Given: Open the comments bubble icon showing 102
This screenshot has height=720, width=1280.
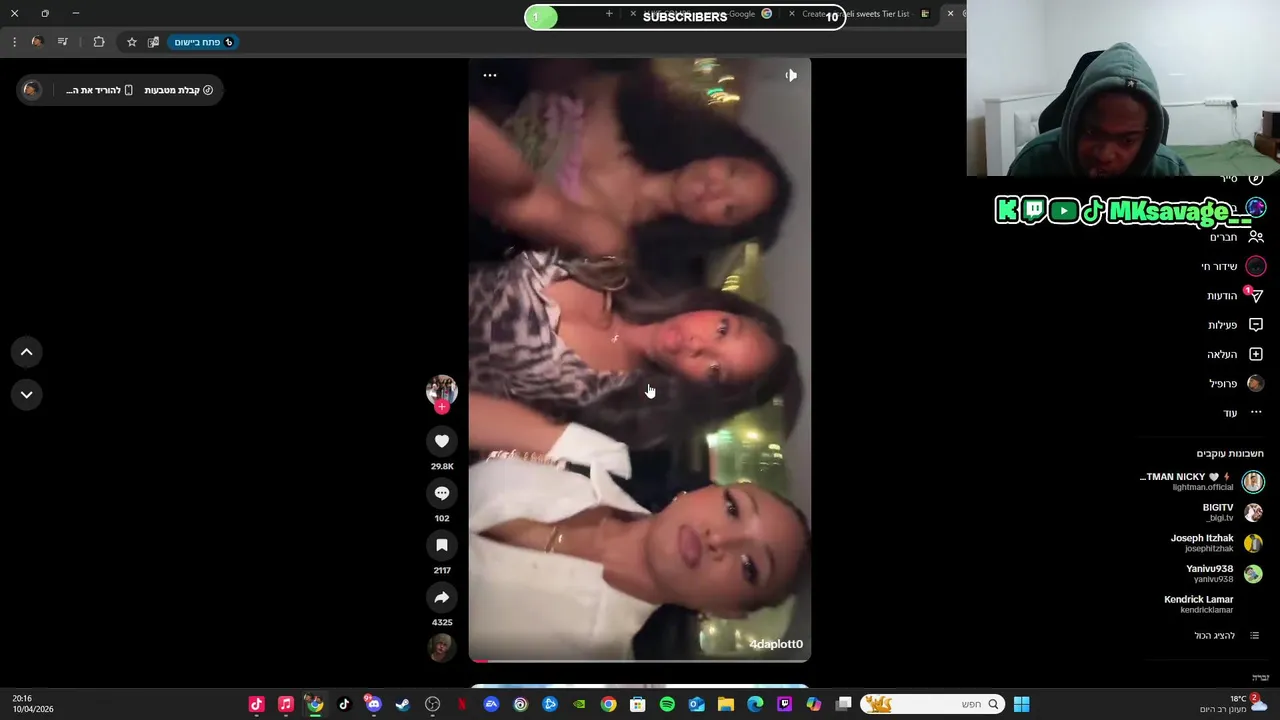Looking at the screenshot, I should pos(441,493).
